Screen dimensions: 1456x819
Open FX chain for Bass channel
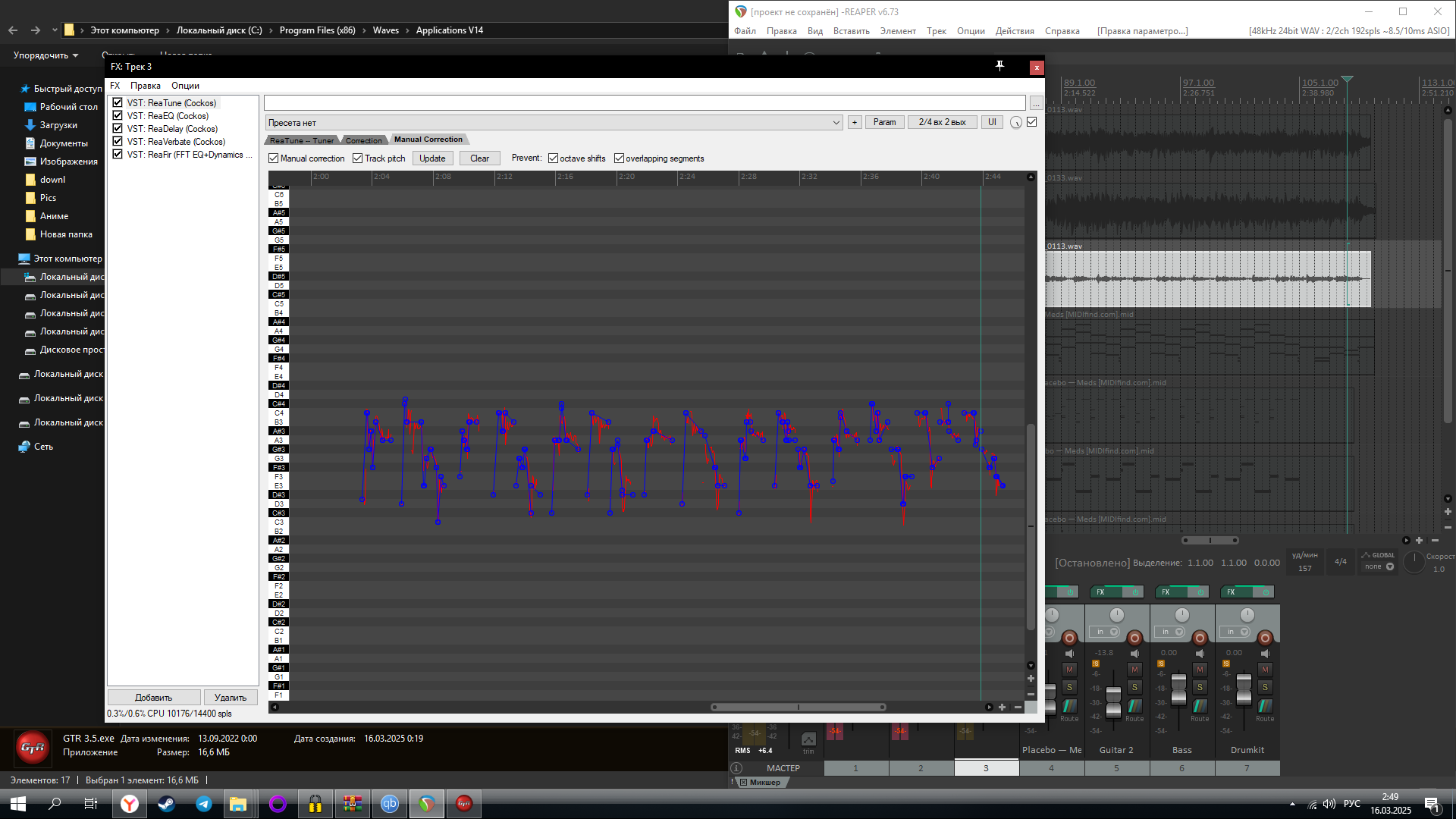point(1172,591)
